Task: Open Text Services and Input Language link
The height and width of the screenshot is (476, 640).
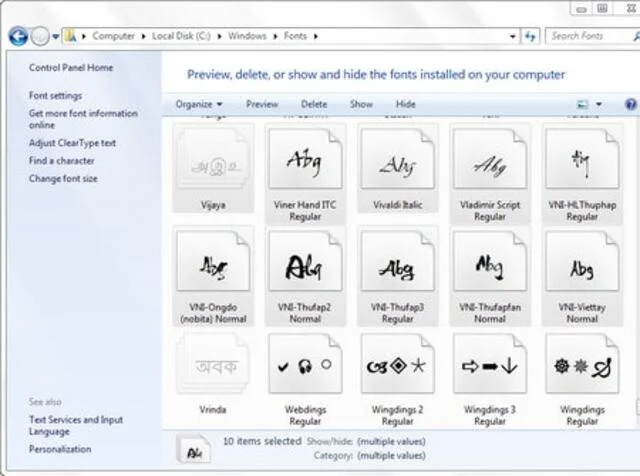Action: coord(76,425)
